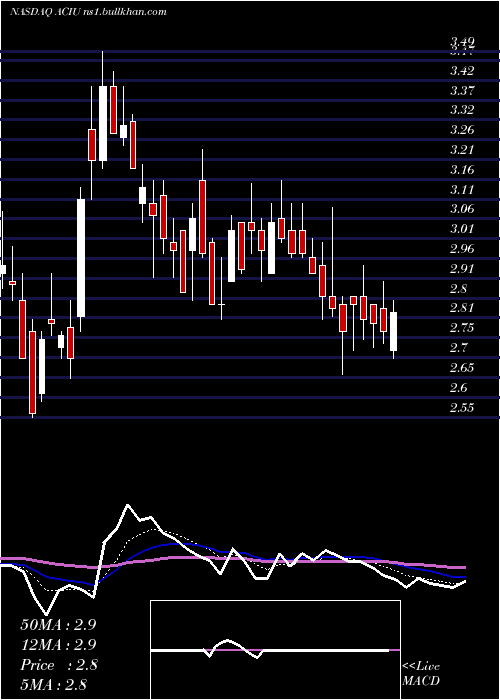Click the 12MA : 2.9 readout
This screenshot has width=500, height=700.
point(58,645)
